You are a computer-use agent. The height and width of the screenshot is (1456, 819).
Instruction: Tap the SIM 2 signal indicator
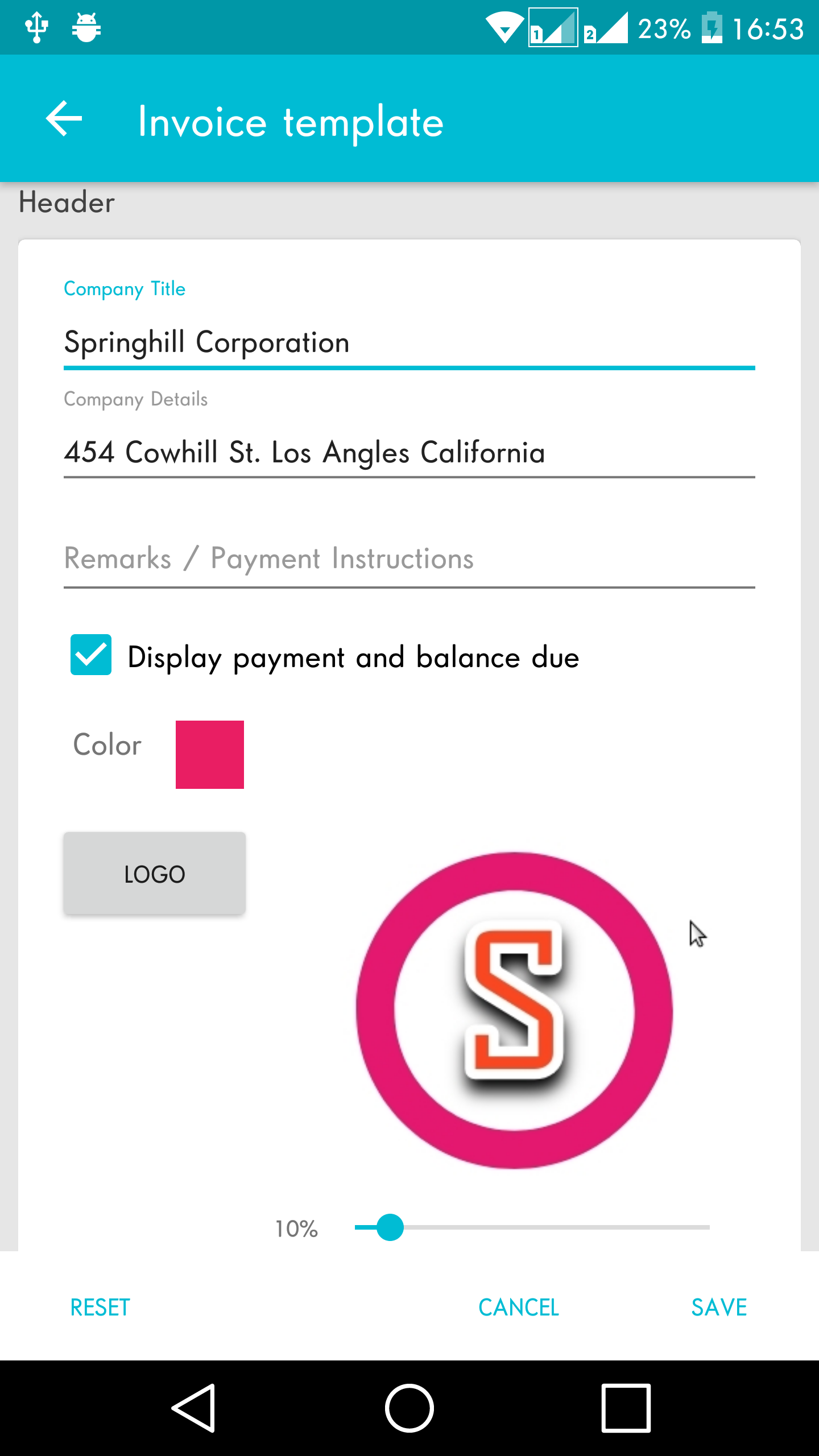tap(606, 27)
